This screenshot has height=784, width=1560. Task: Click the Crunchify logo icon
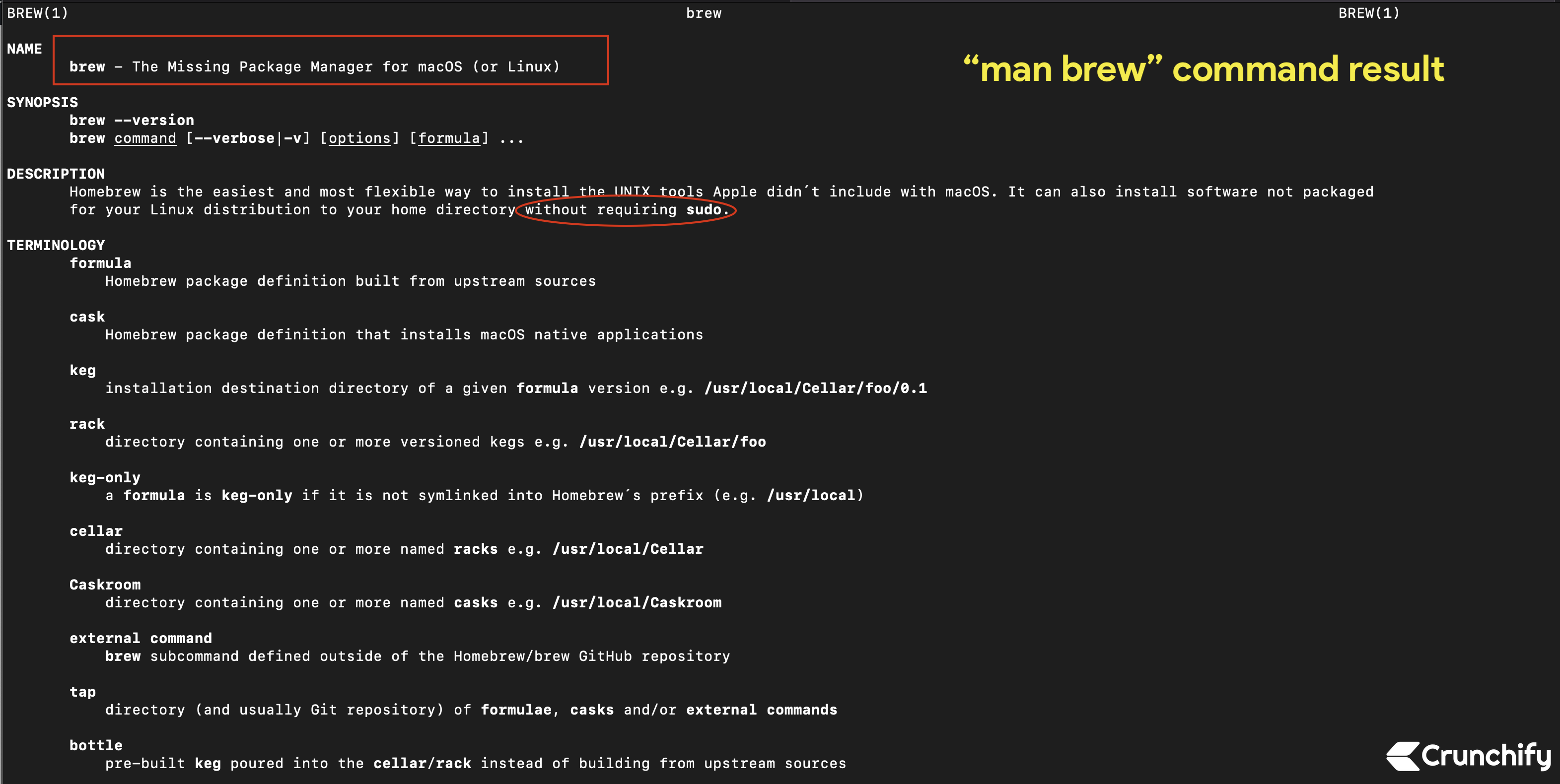tap(1403, 756)
